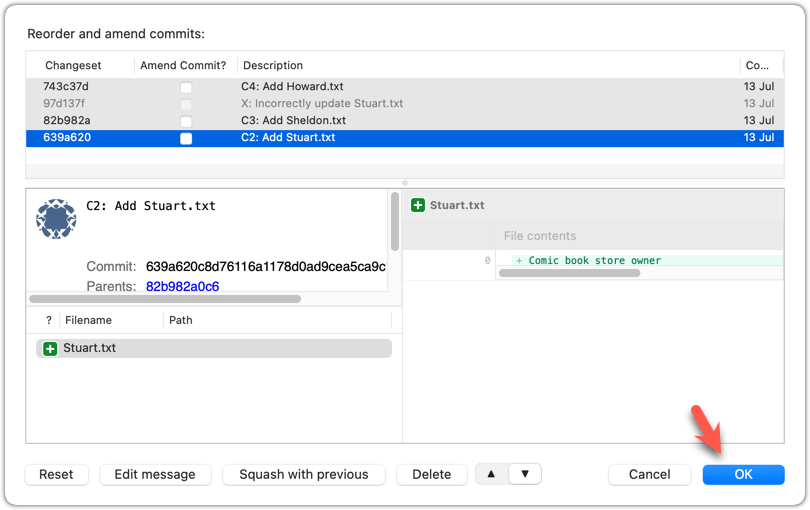
Task: Select the C4: Add Howard.txt commit row
Action: (x=292, y=87)
